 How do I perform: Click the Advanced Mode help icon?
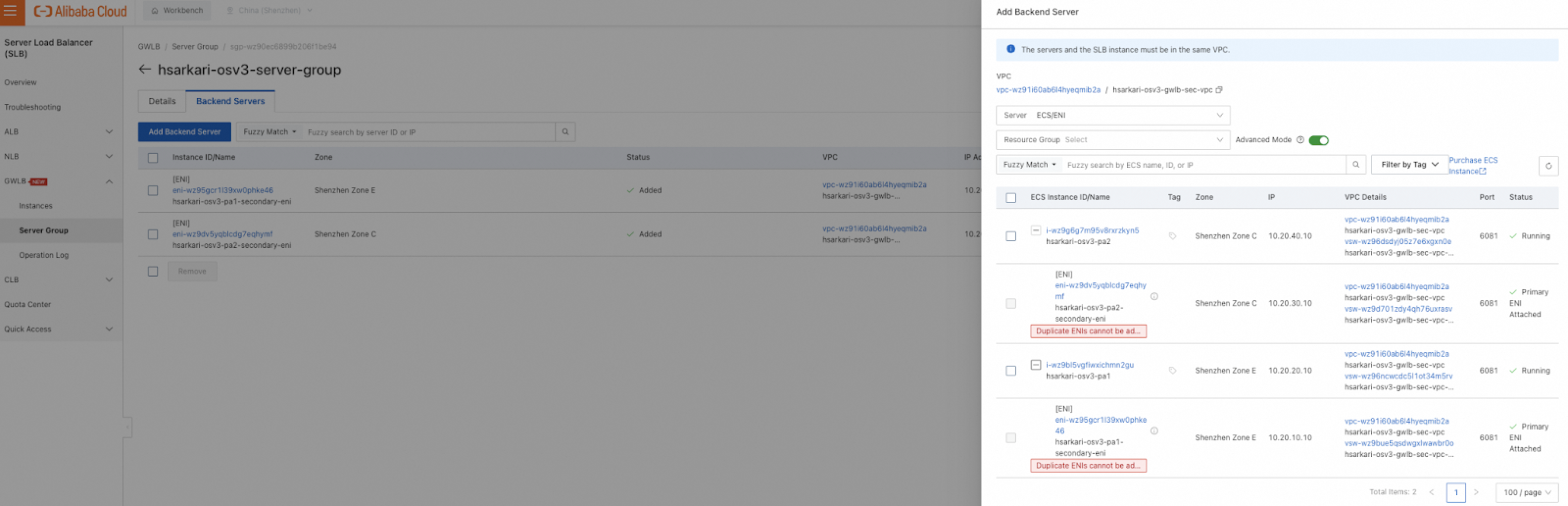[1300, 140]
